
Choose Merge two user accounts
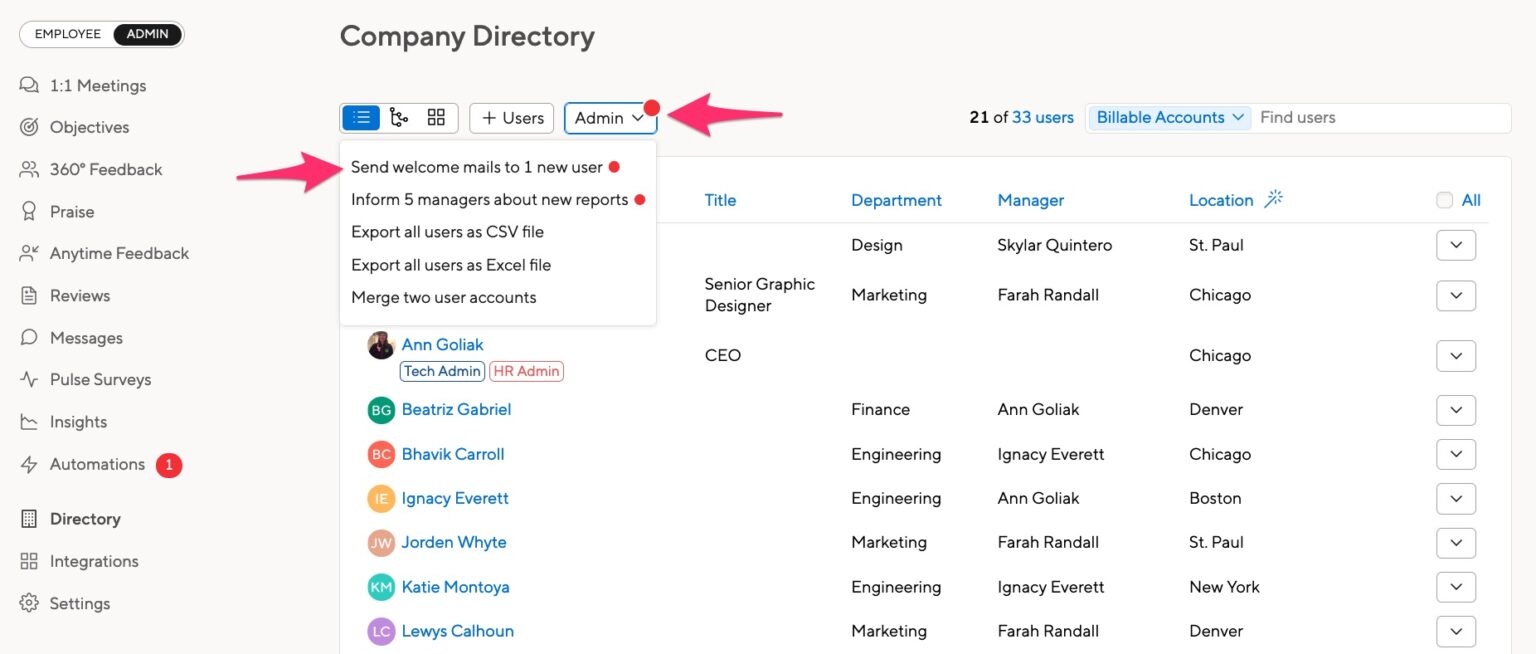tap(443, 297)
